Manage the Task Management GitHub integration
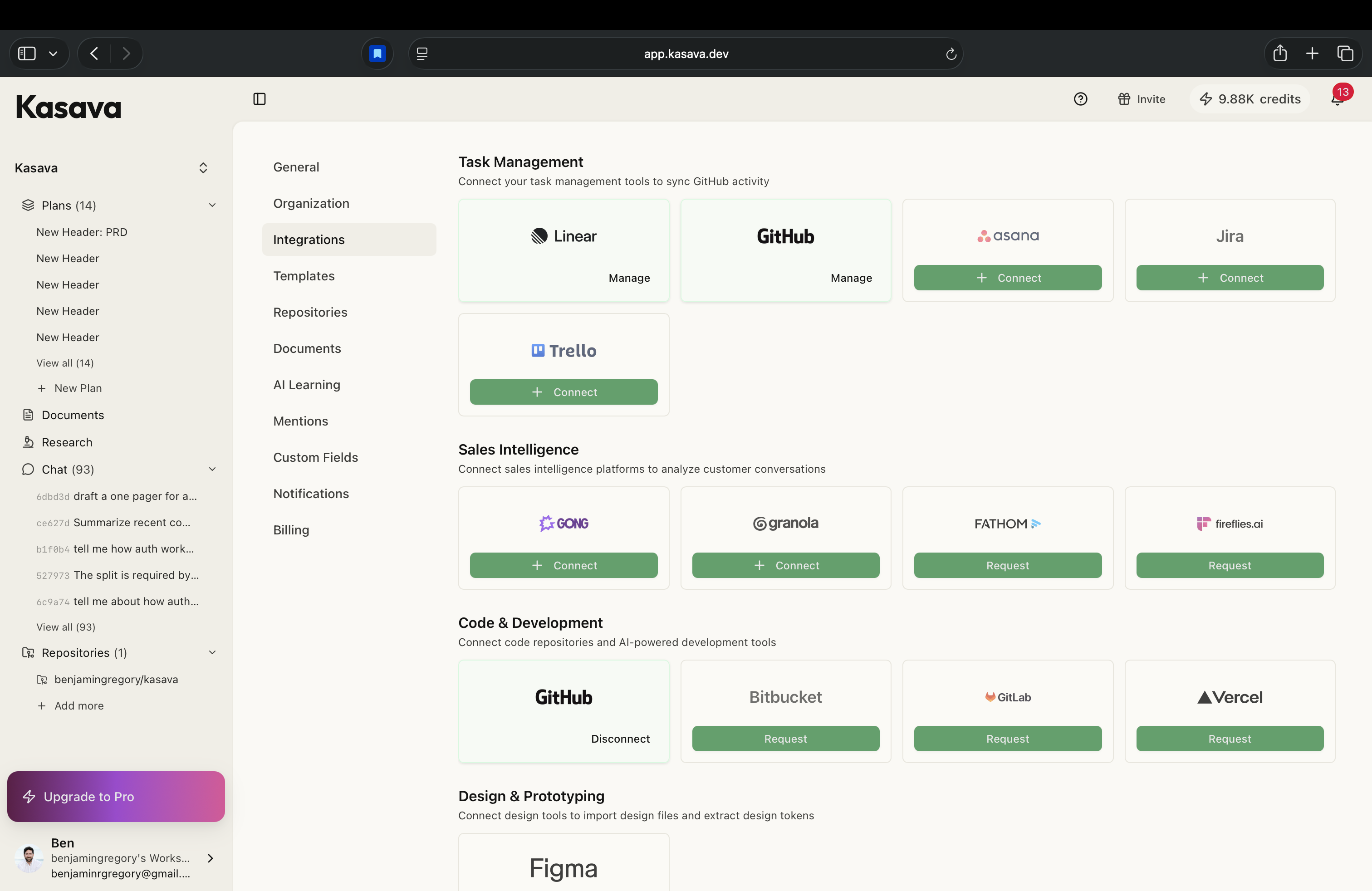The height and width of the screenshot is (891, 1372). pos(851,278)
